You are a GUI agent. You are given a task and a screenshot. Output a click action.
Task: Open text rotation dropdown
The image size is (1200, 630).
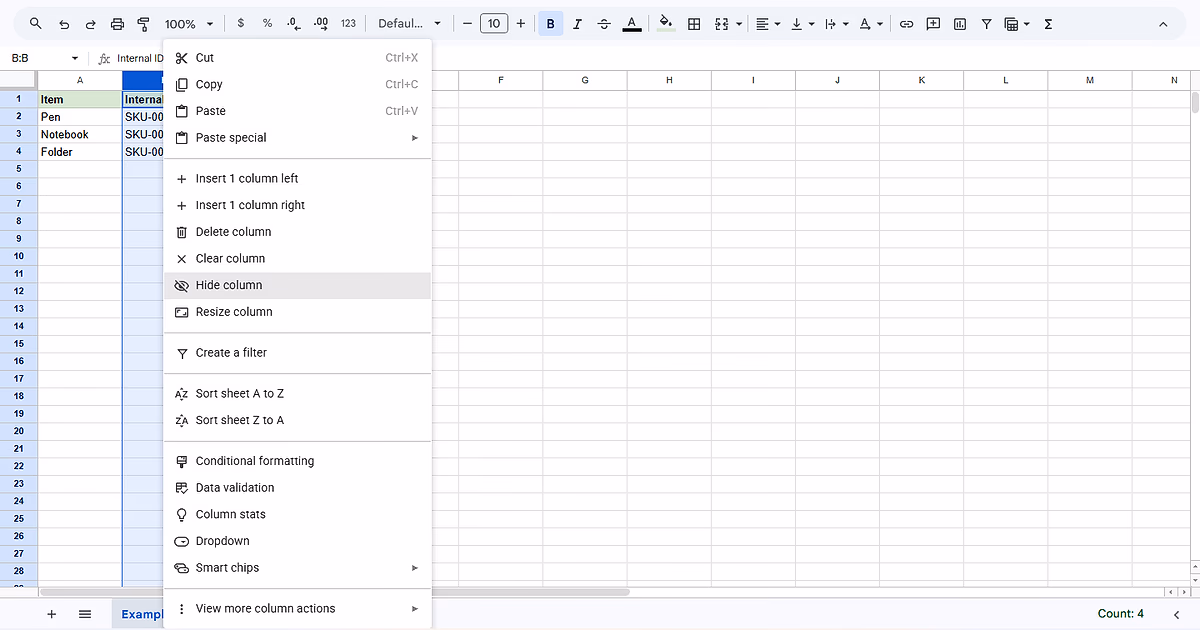pos(870,24)
